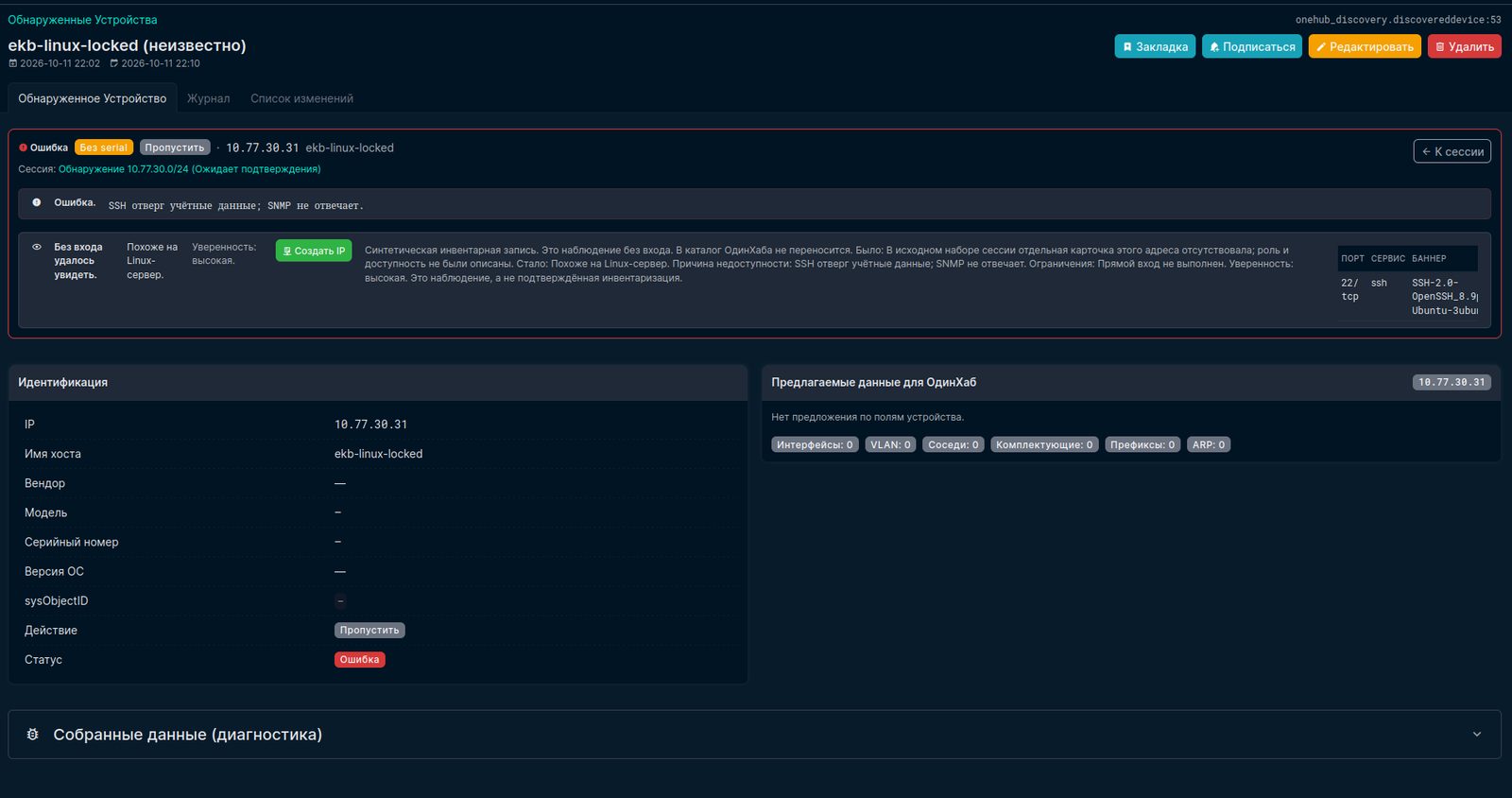
Task: Click the Соседи: 0 badge
Action: (954, 444)
